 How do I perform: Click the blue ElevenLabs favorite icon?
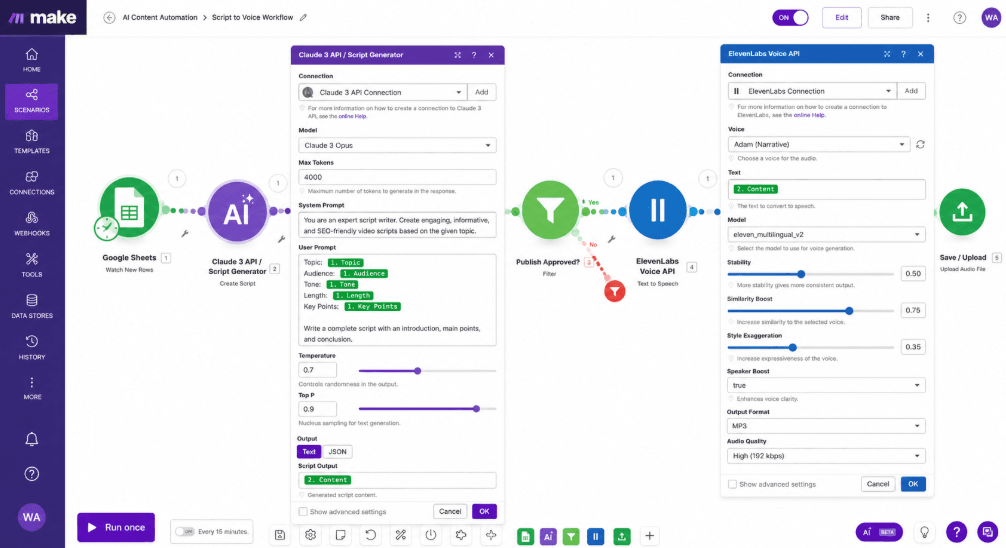[x=595, y=536]
